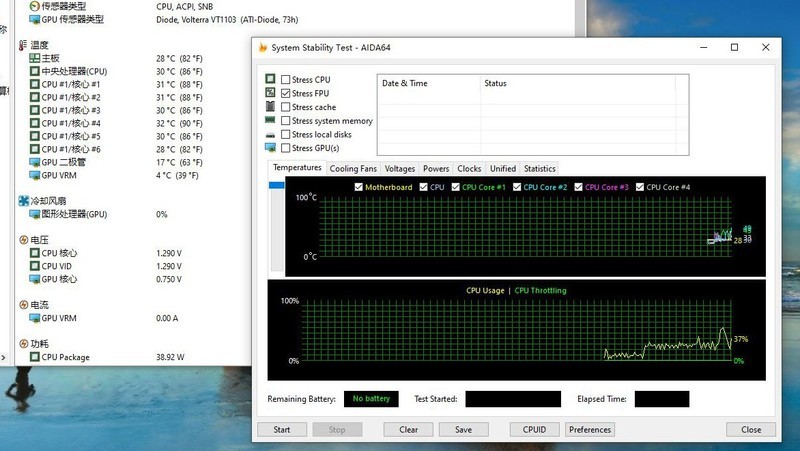This screenshot has width=800, height=451.
Task: Click the No battery indicator
Action: [371, 399]
